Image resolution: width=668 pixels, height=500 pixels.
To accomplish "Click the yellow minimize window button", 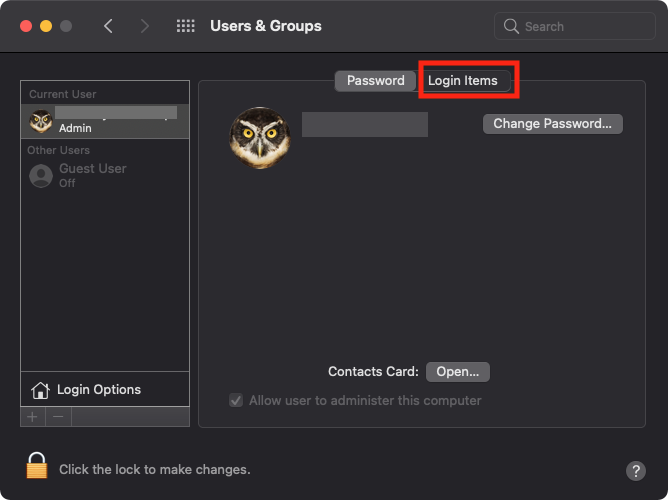I will 46,26.
